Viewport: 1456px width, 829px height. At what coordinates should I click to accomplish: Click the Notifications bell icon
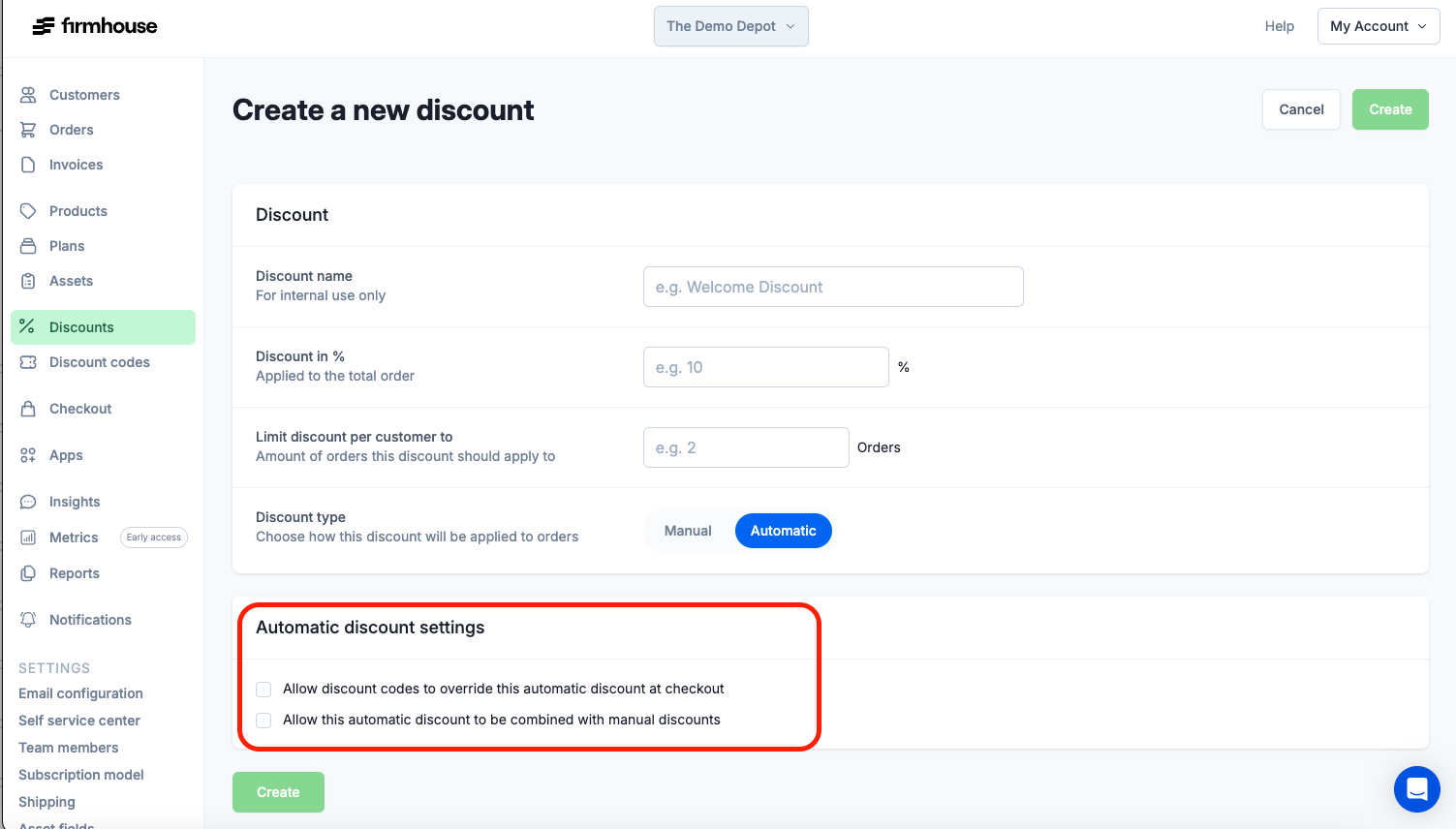(28, 620)
